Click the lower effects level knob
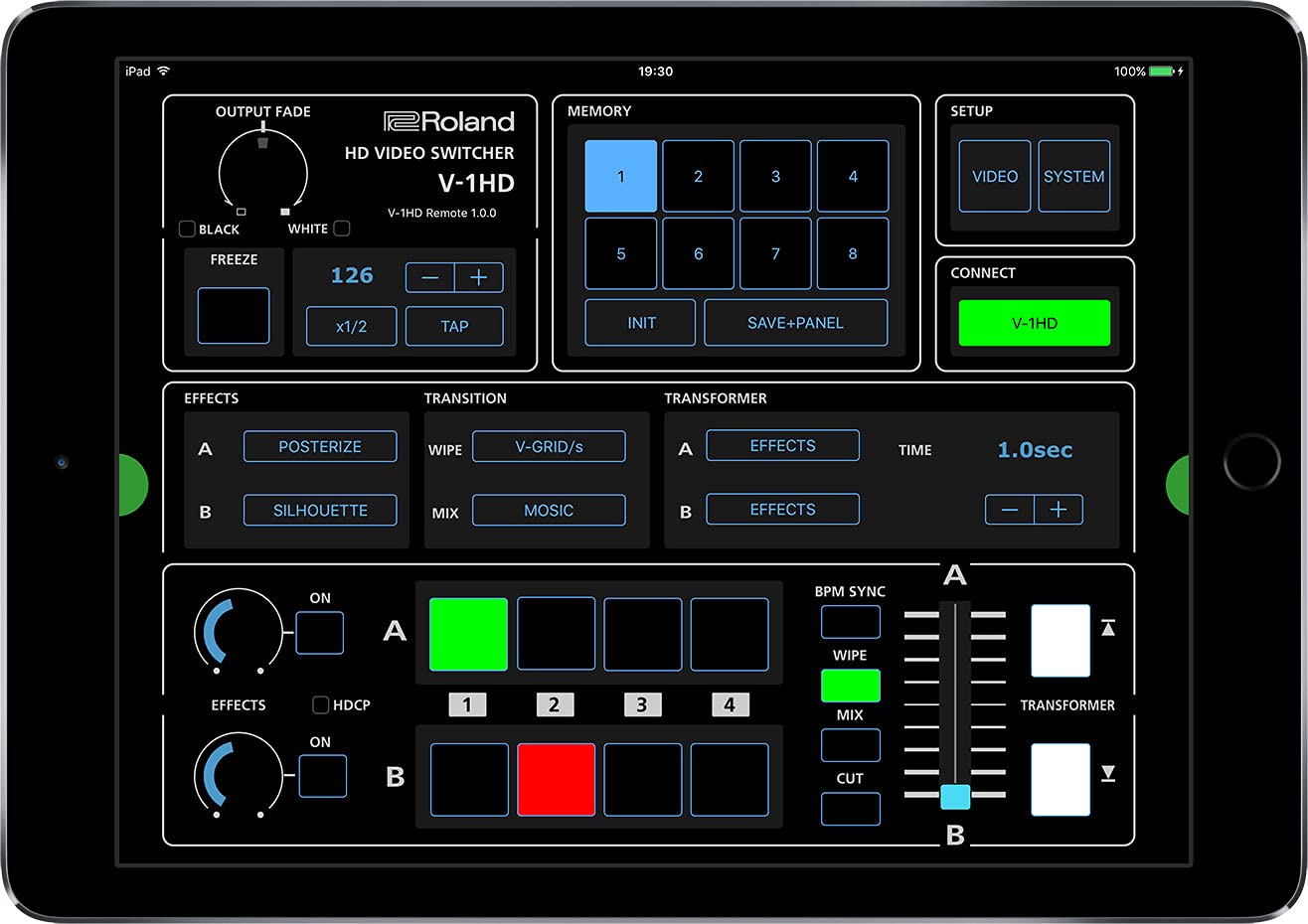Image resolution: width=1308 pixels, height=924 pixels. tap(239, 776)
